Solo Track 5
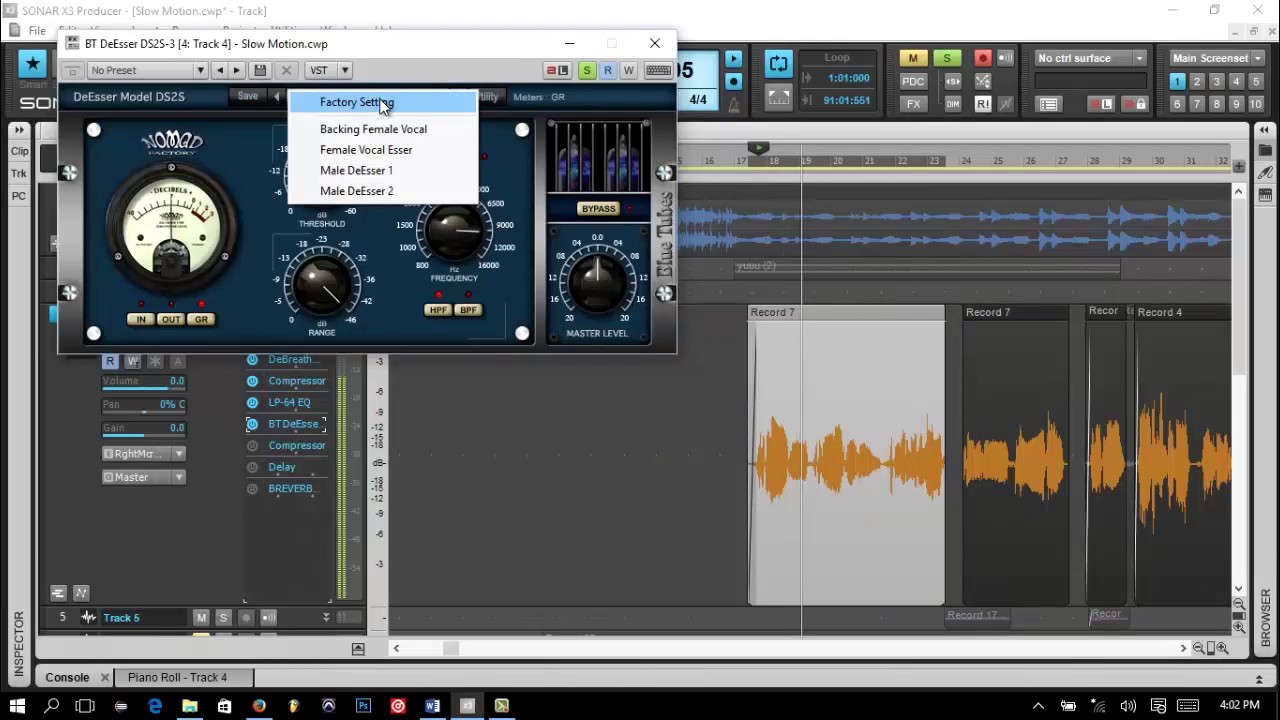Image resolution: width=1280 pixels, height=720 pixels. point(223,618)
